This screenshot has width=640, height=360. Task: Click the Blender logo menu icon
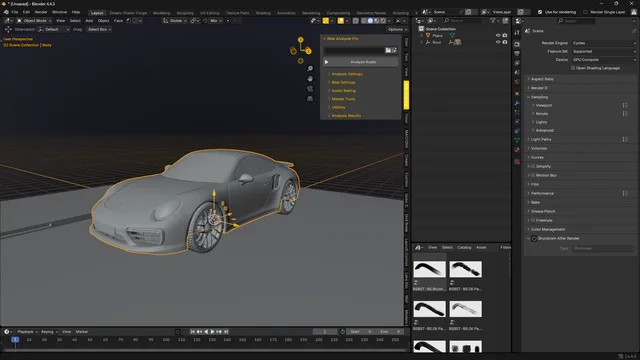tap(6, 12)
